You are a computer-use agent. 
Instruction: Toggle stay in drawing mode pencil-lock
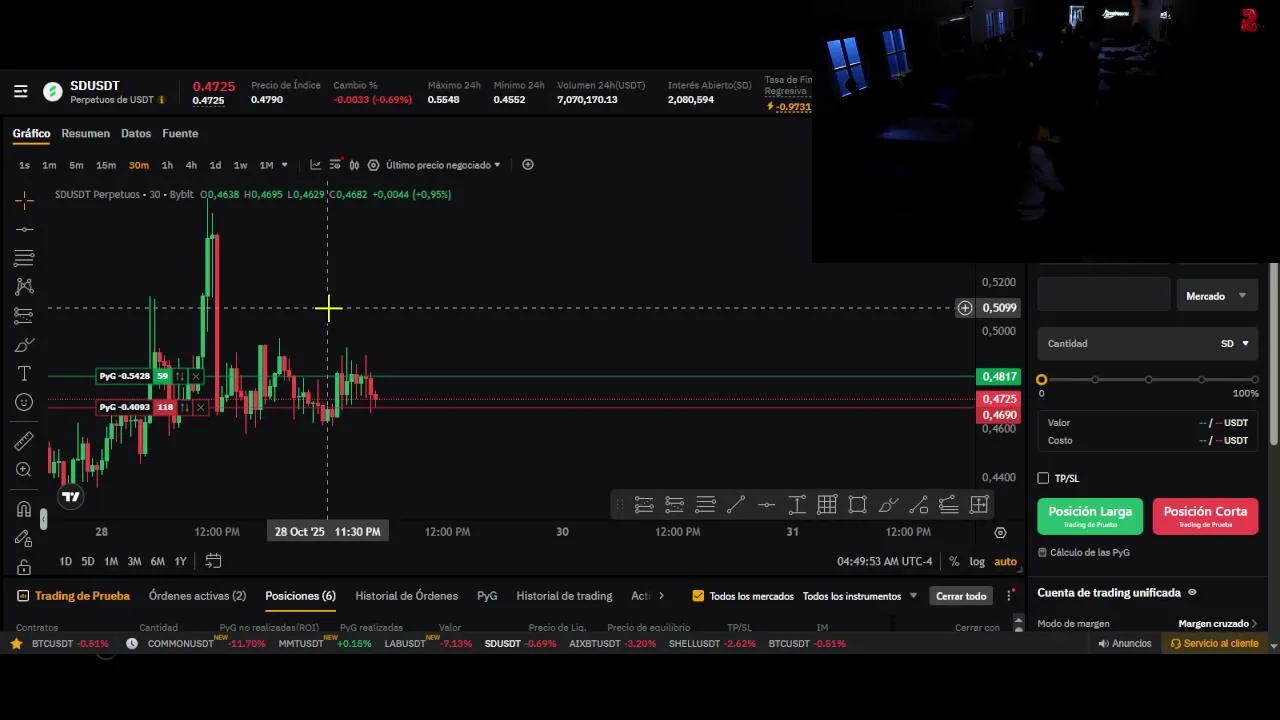[x=24, y=538]
